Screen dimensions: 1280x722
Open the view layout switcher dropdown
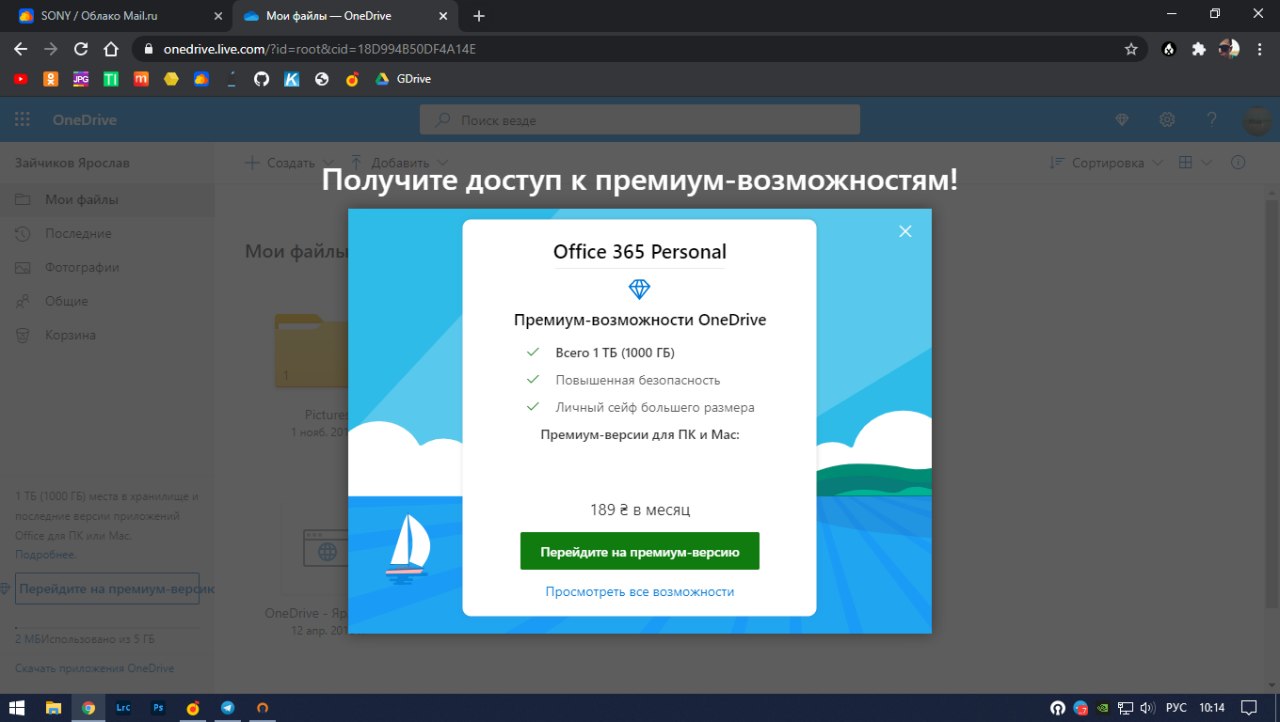(1195, 163)
